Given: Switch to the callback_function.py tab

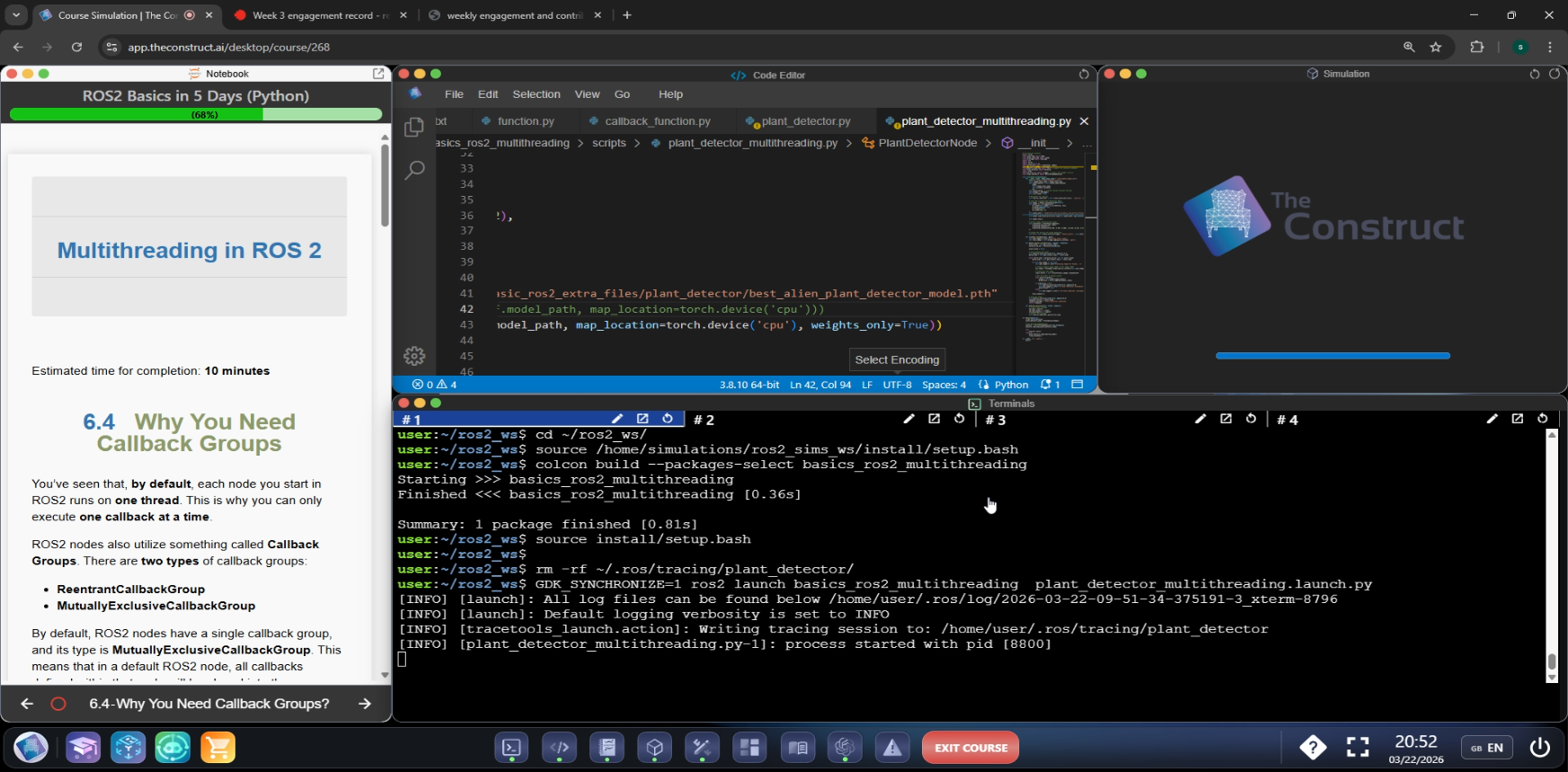Looking at the screenshot, I should pyautogui.click(x=657, y=121).
